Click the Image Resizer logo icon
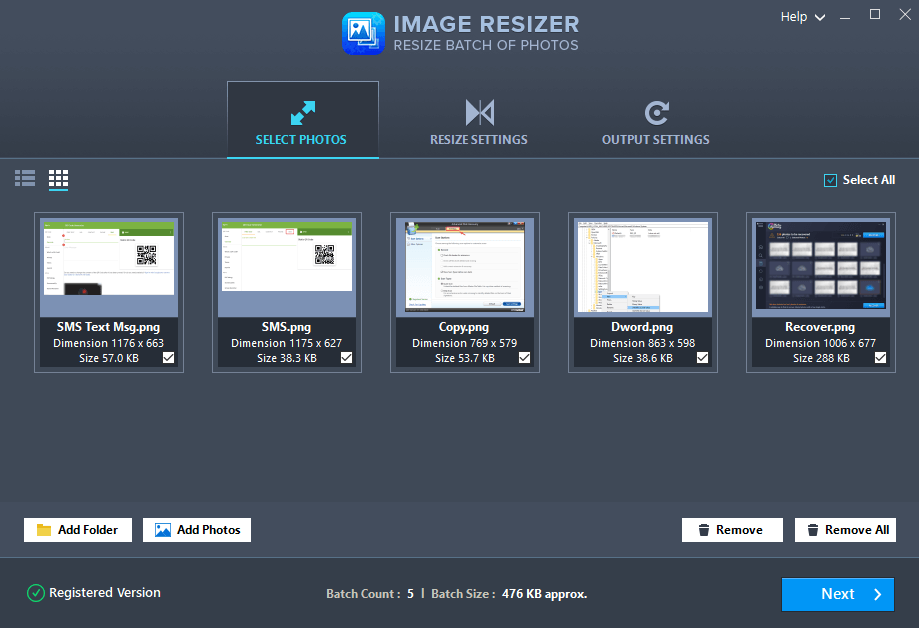Image resolution: width=919 pixels, height=628 pixels. click(x=362, y=33)
